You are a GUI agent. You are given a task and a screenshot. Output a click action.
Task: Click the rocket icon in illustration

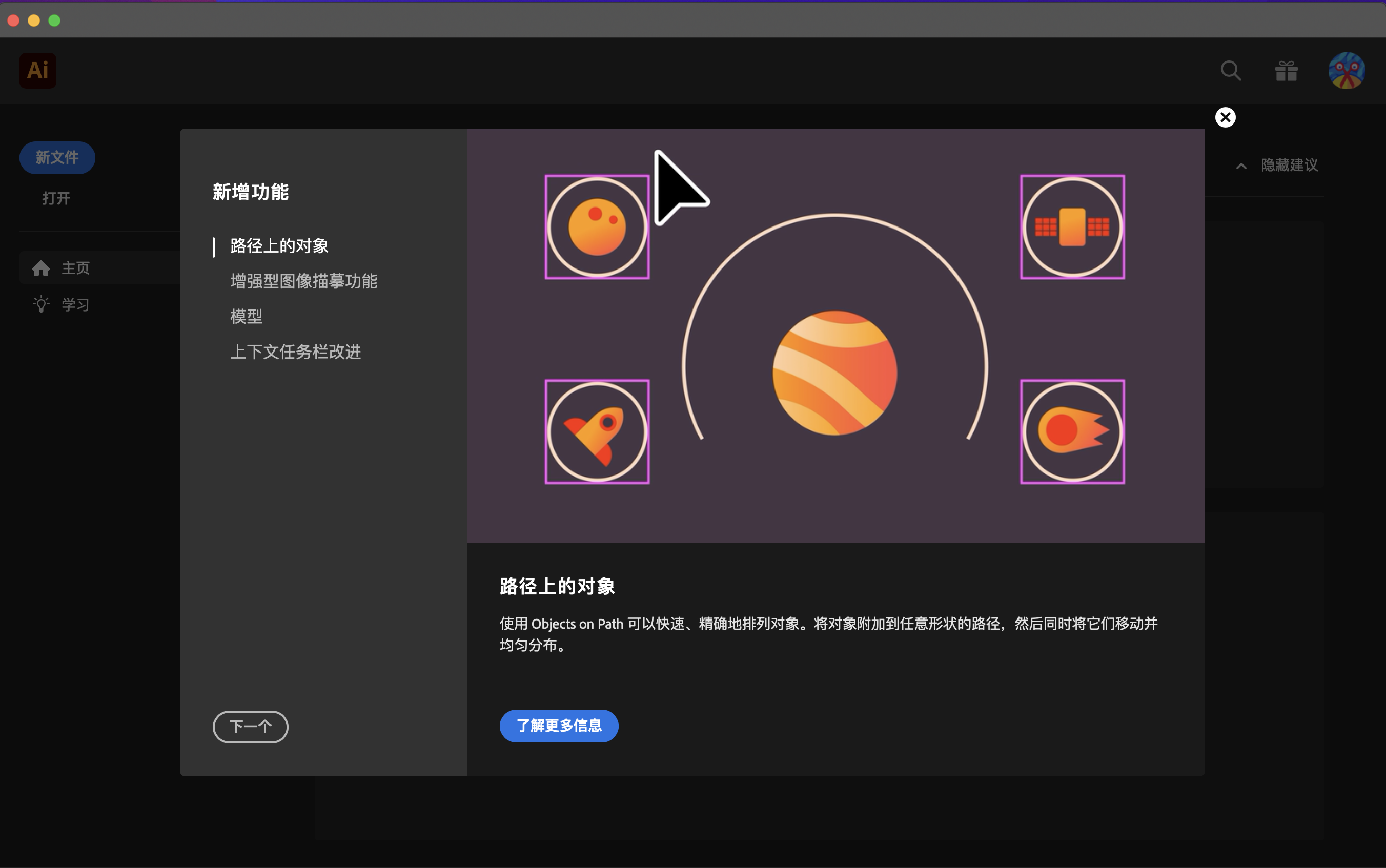tap(597, 432)
